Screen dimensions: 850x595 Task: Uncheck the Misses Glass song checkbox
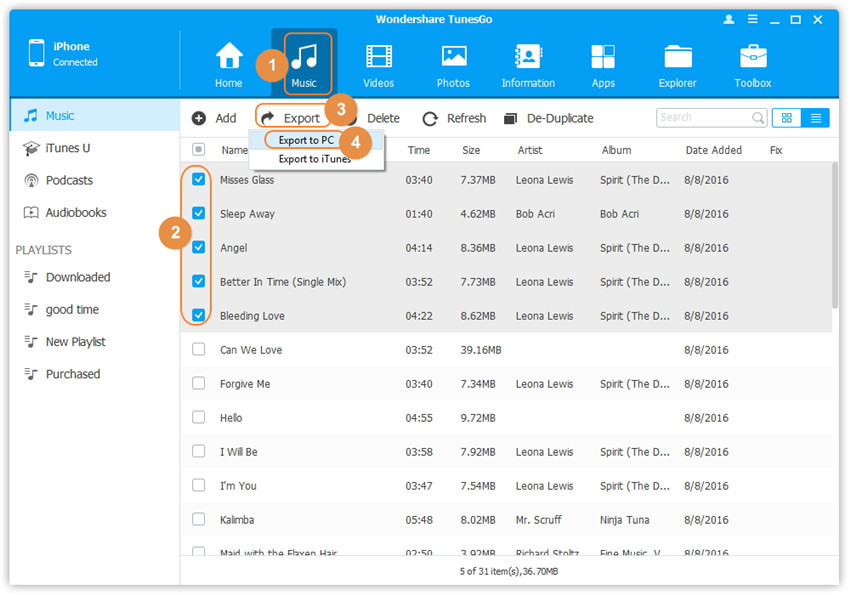(199, 180)
